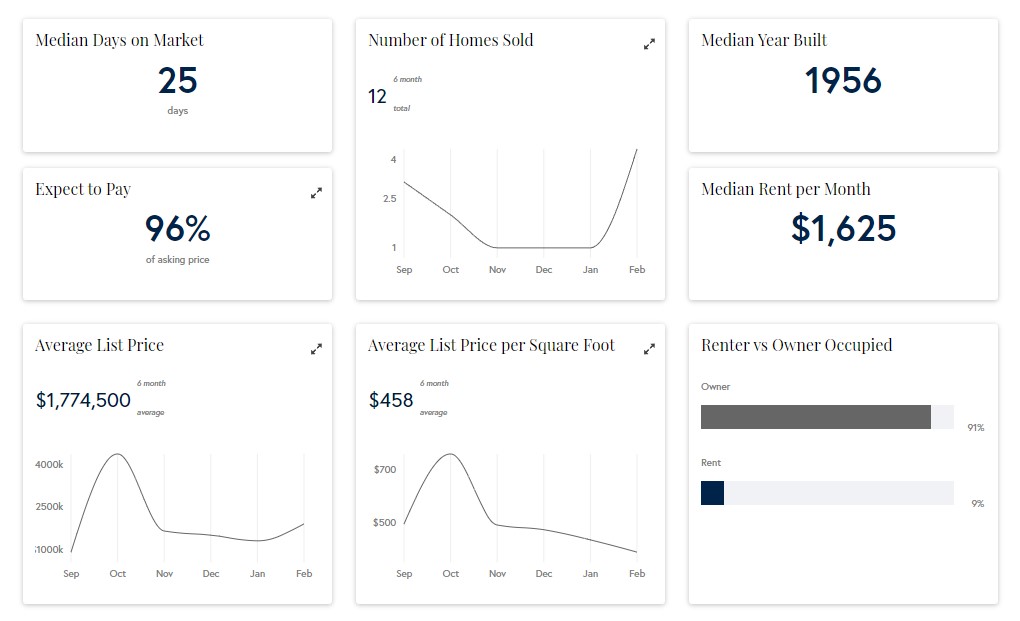1020x621 pixels.
Task: Click the 91% Owner percentage label
Action: (x=974, y=426)
